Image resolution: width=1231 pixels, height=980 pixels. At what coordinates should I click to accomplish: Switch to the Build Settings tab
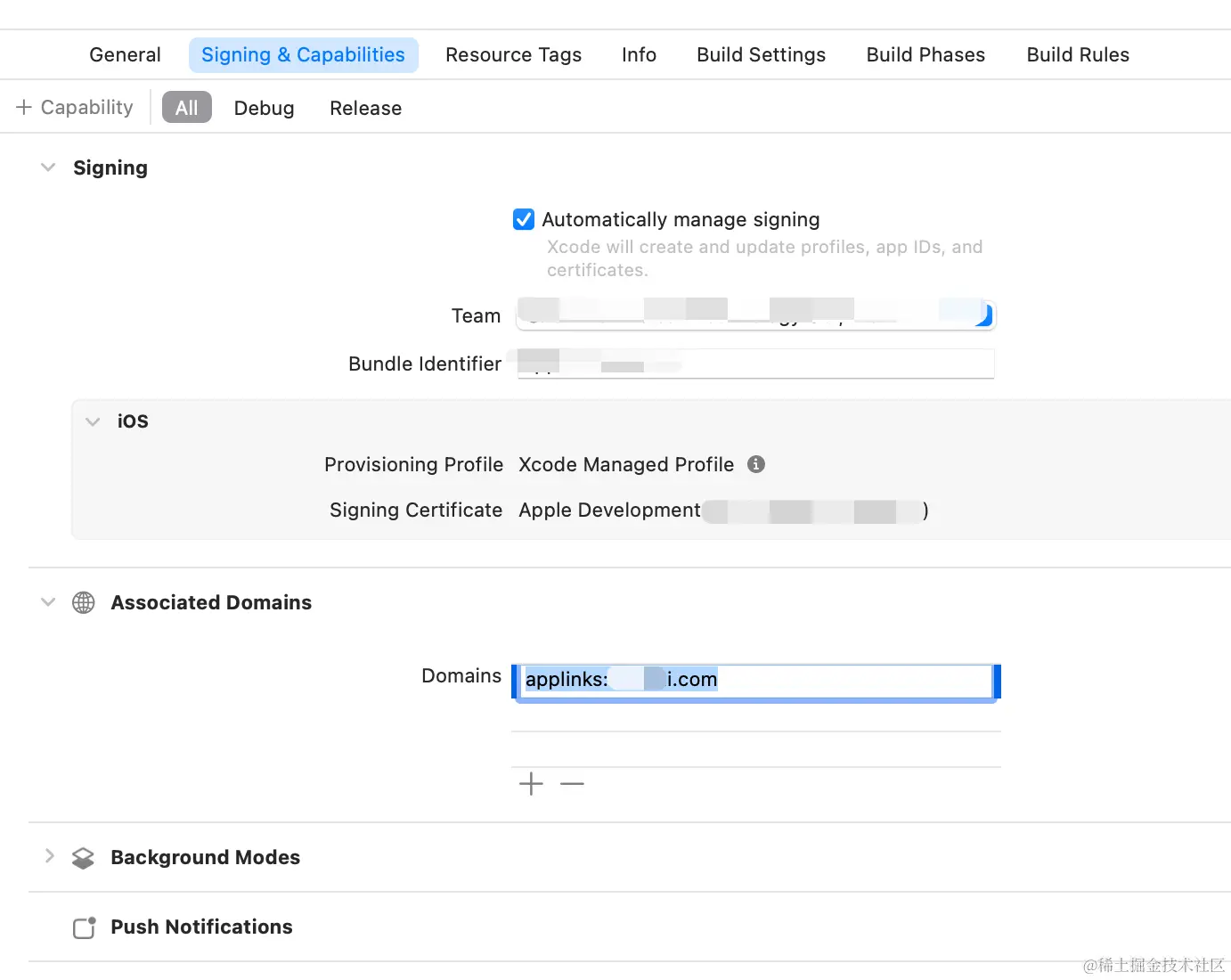click(x=761, y=55)
